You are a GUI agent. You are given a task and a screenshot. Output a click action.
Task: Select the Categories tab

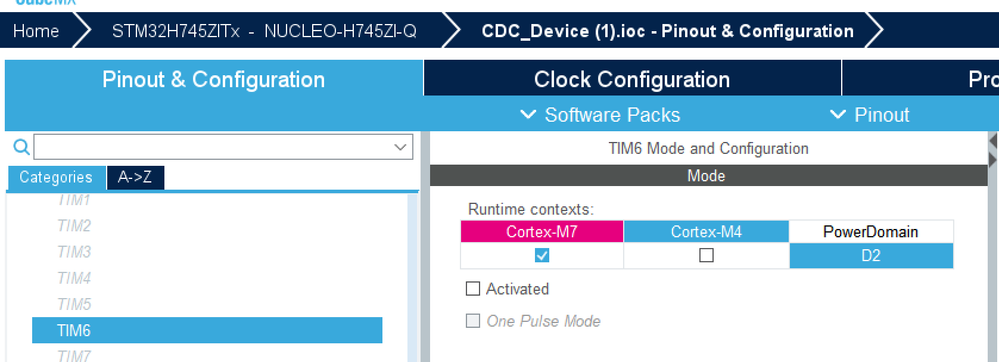coord(56,177)
